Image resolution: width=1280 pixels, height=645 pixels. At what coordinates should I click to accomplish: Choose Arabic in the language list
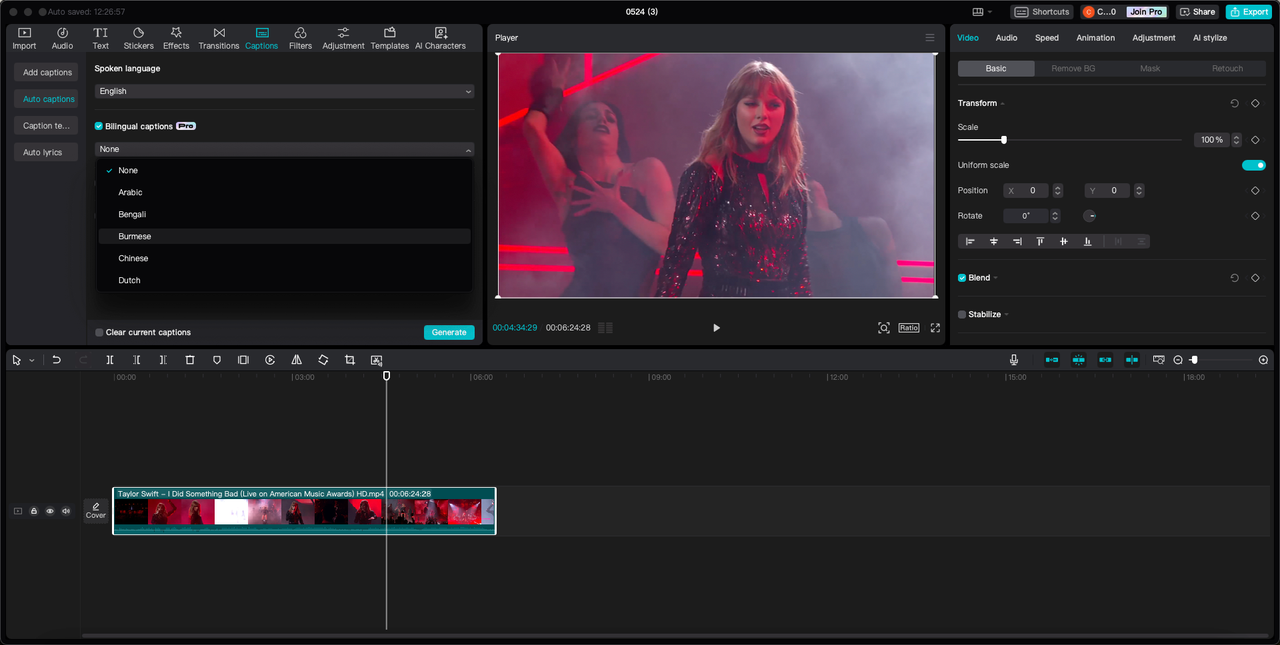[284, 192]
